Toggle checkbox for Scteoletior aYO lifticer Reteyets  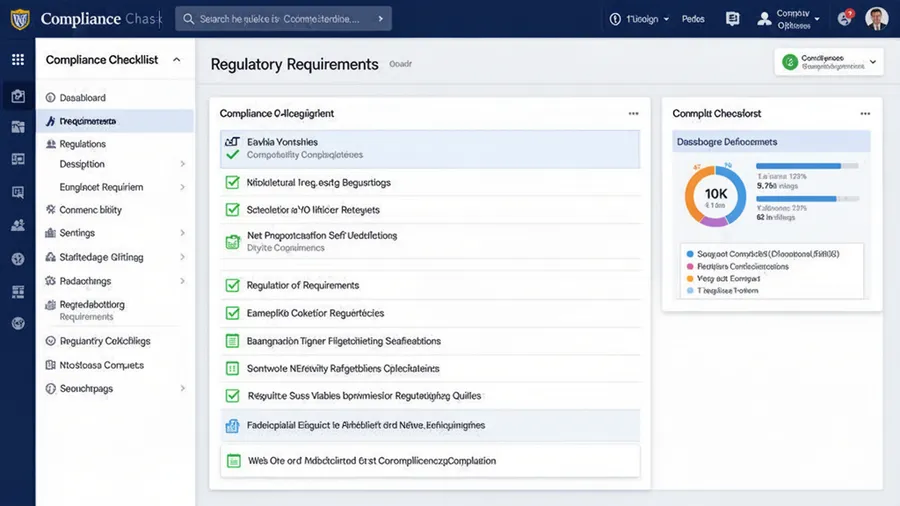coord(232,210)
